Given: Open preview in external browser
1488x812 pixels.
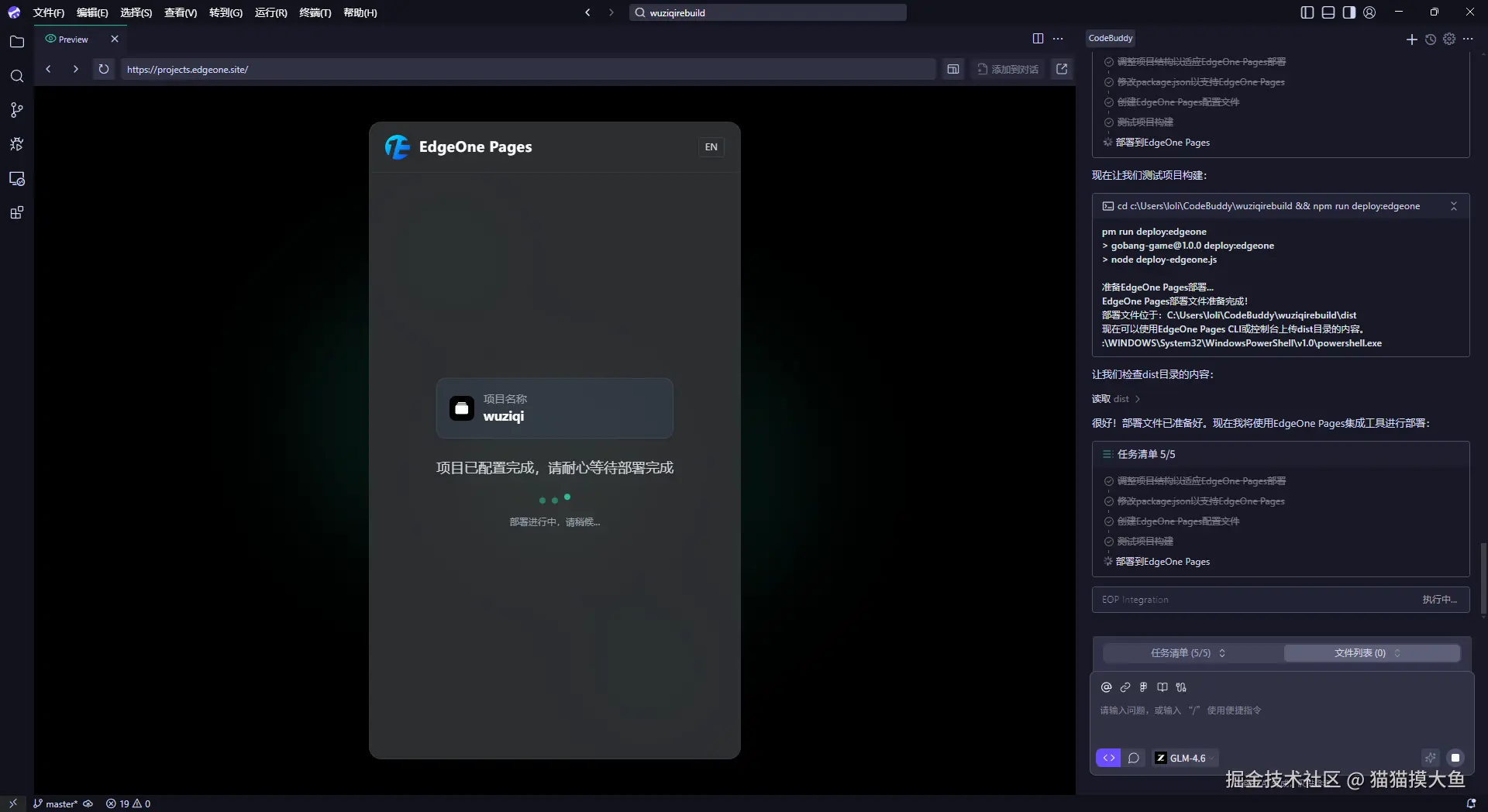Looking at the screenshot, I should 1062,69.
